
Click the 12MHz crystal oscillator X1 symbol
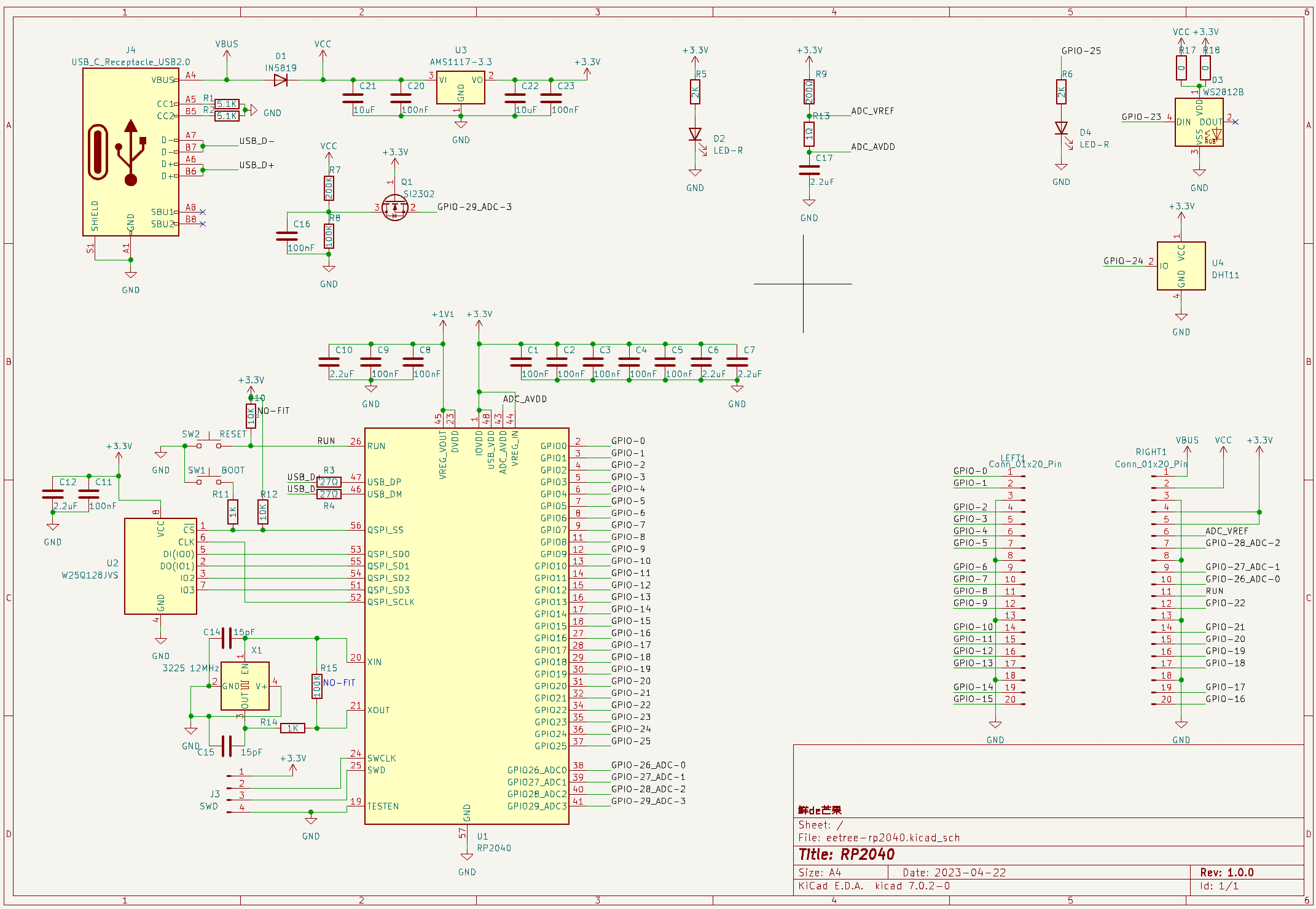245,685
